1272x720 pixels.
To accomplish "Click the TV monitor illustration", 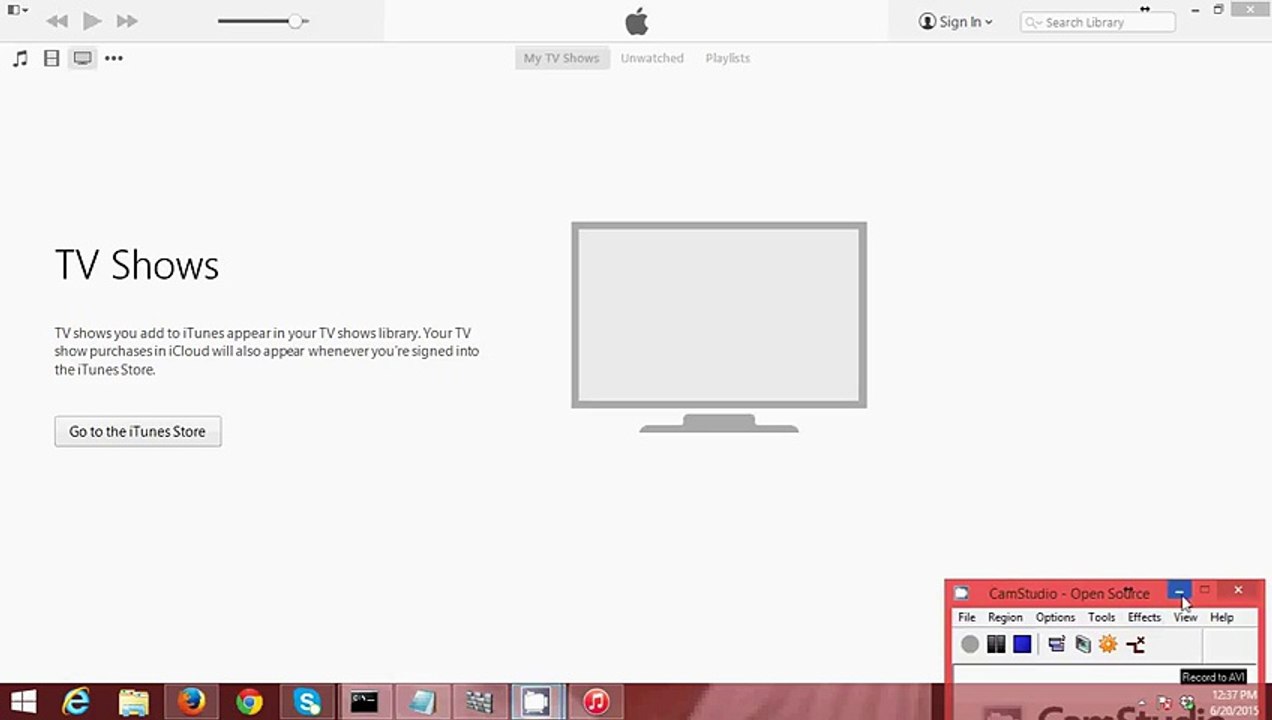I will coord(719,327).
